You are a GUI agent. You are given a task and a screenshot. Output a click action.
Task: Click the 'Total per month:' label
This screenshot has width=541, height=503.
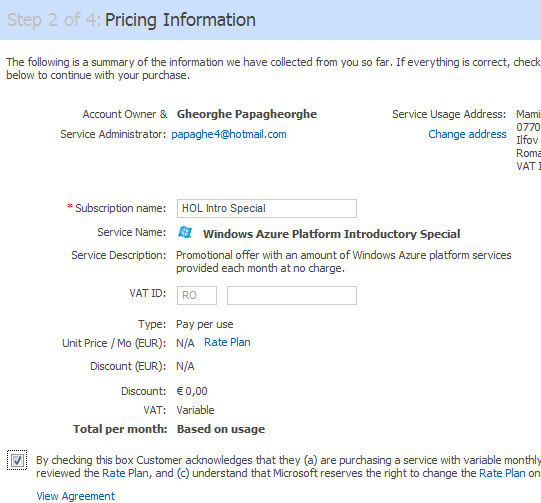click(x=120, y=429)
